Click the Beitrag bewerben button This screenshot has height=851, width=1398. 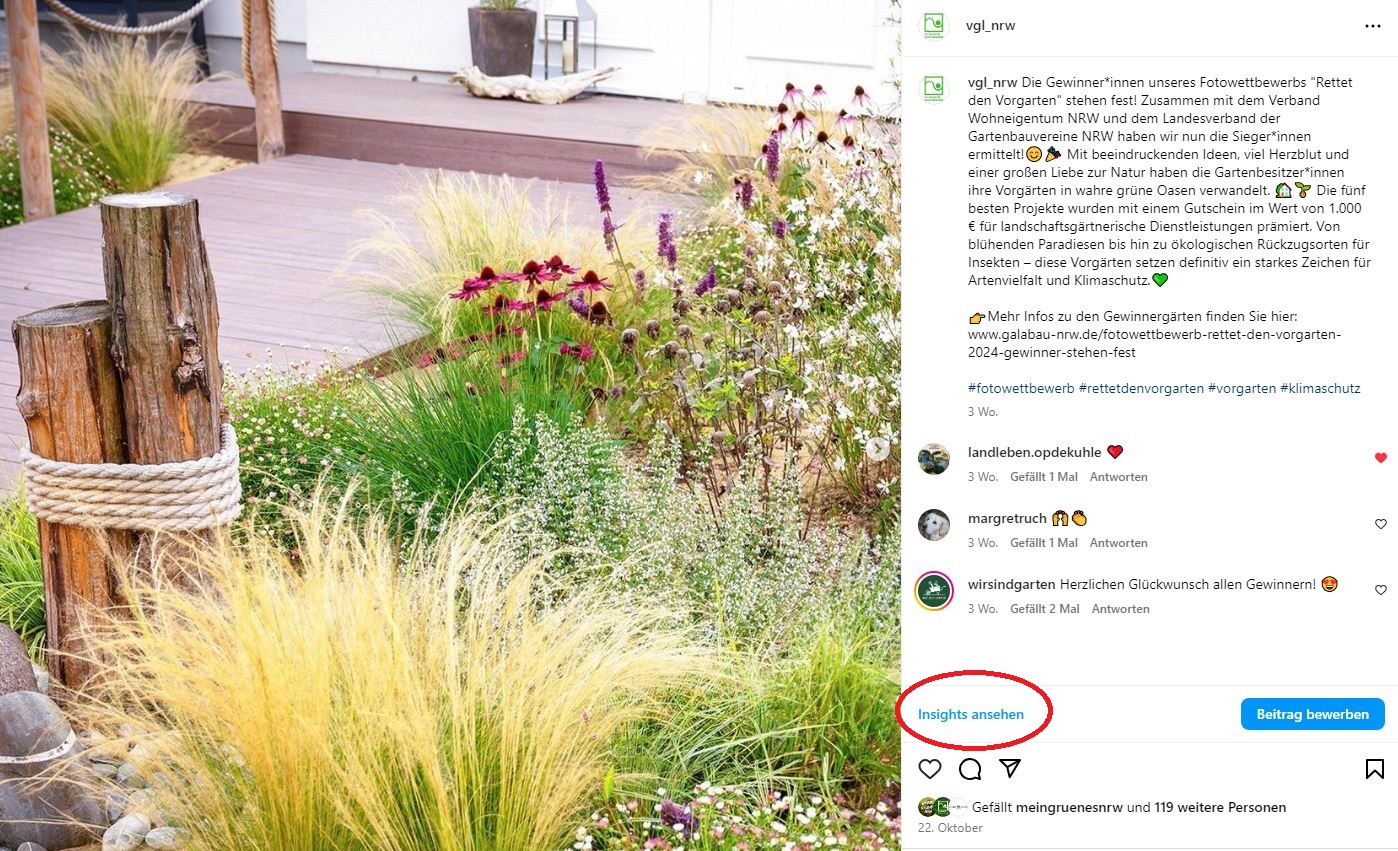[x=1313, y=714]
